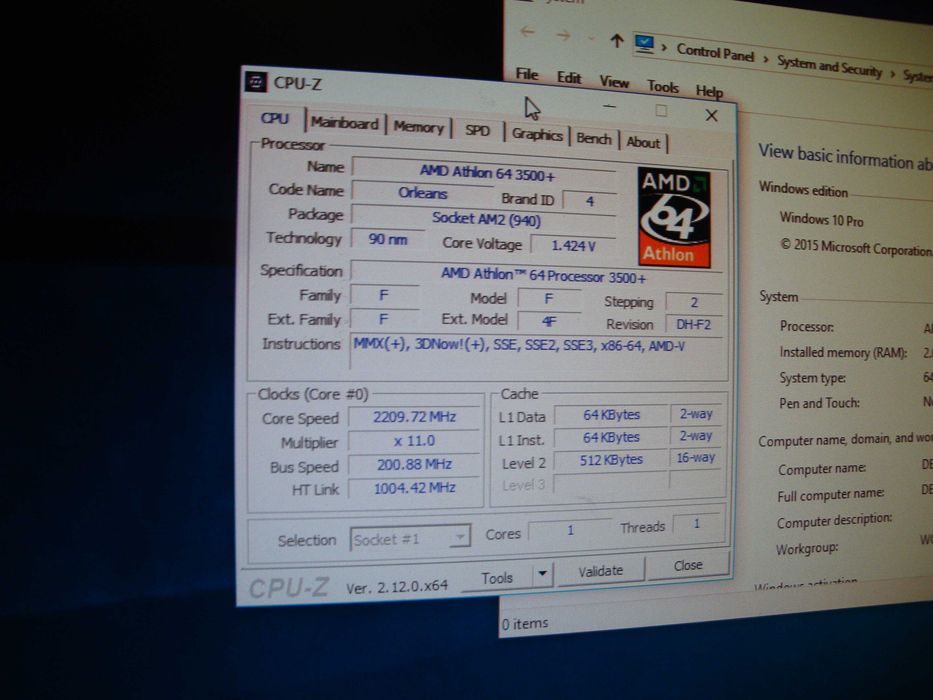Click the Technology value 90 nm
Screen dimensions: 933x700
coord(387,239)
